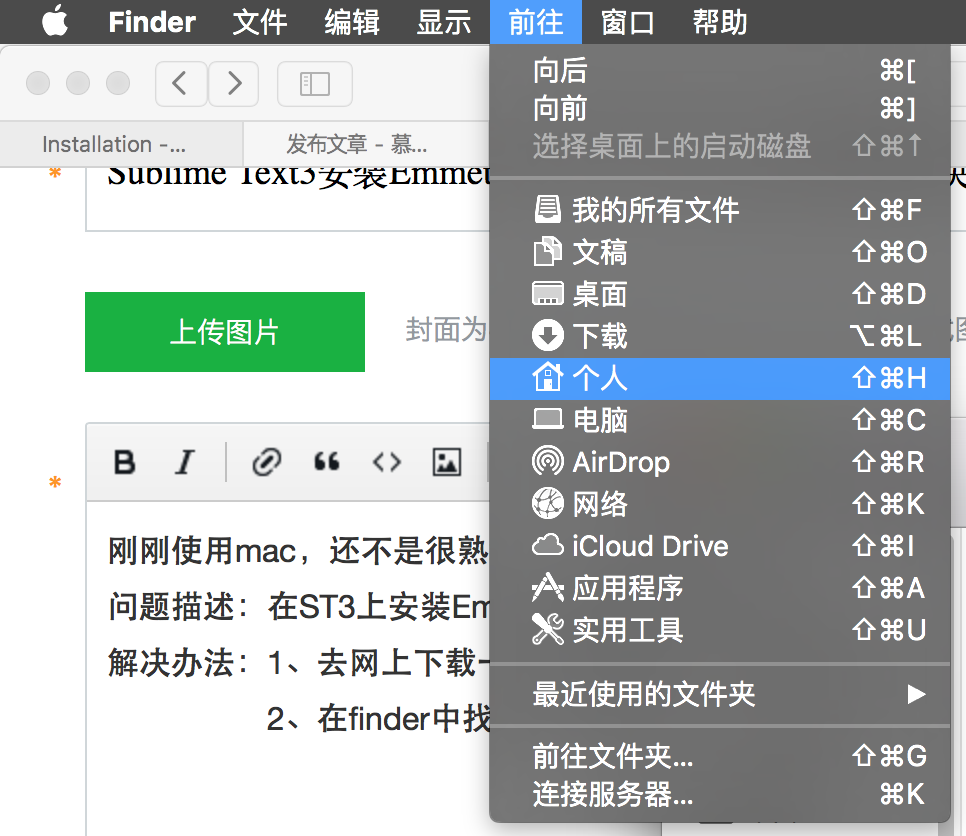Insert a hyperlink using the link icon

266,462
